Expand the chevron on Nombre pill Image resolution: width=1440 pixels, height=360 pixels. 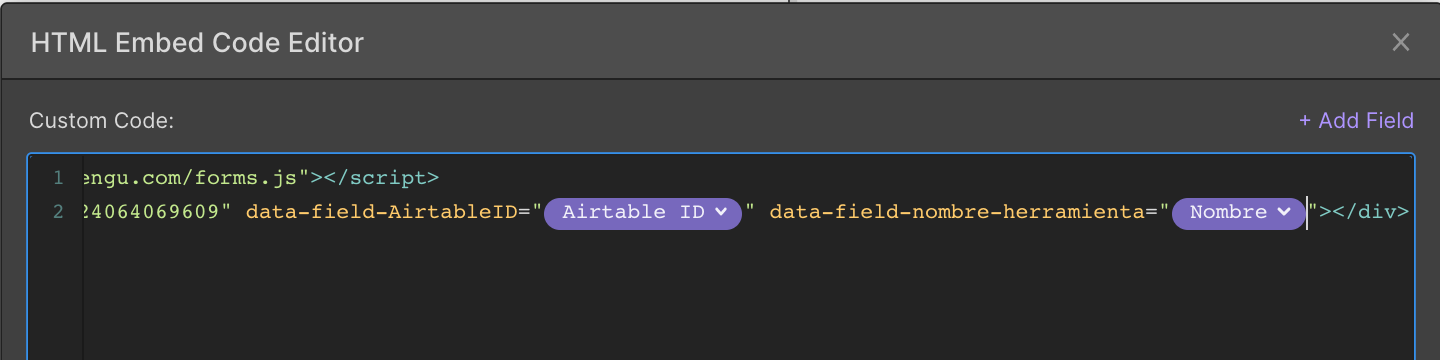pyautogui.click(x=1284, y=212)
